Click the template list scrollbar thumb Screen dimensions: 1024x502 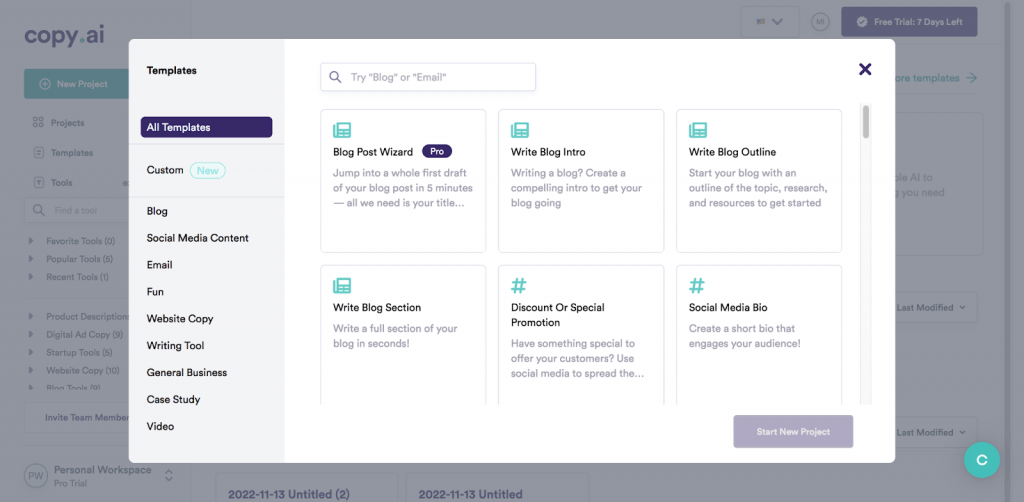[866, 121]
